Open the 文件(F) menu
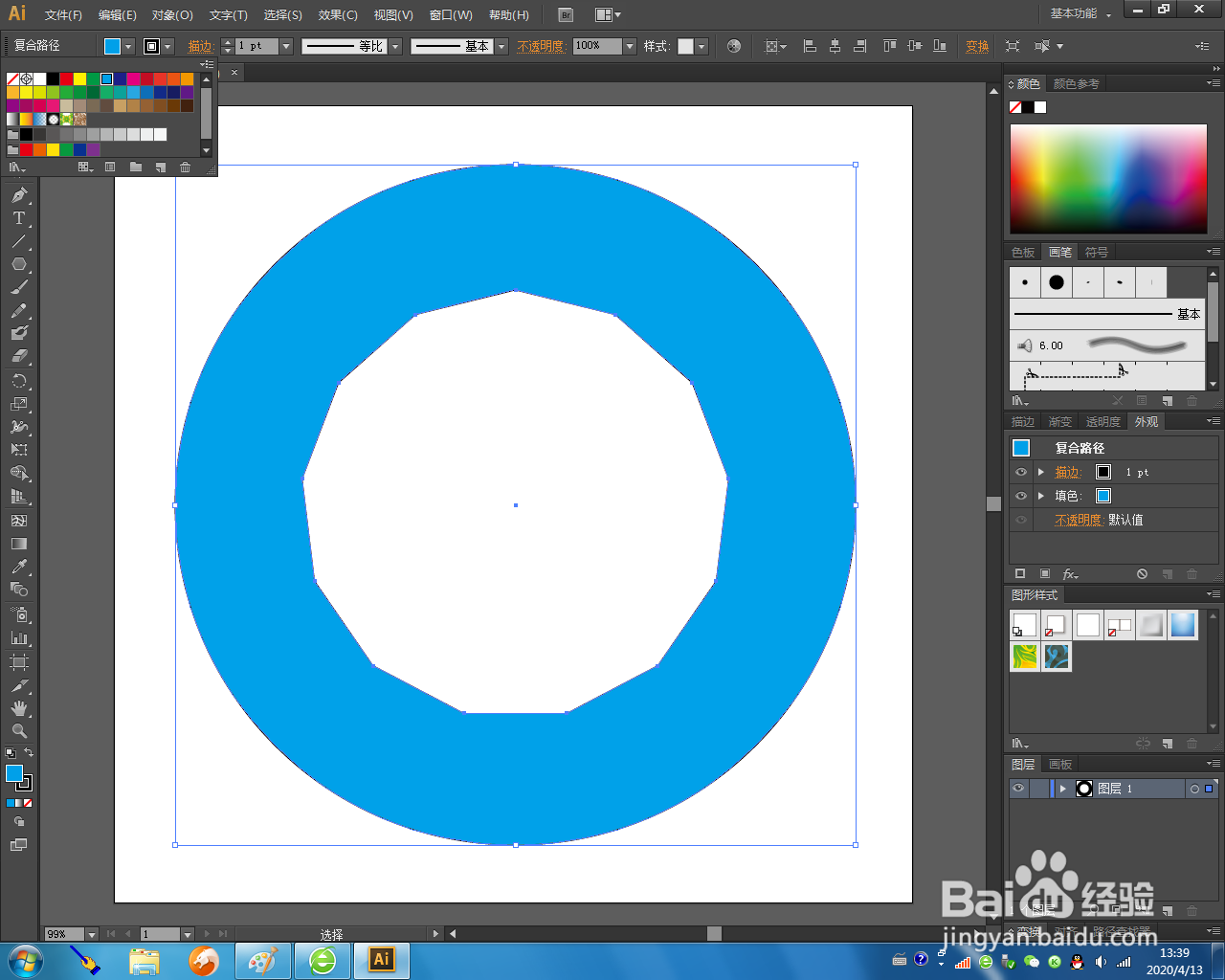Image resolution: width=1225 pixels, height=980 pixels. (x=63, y=14)
